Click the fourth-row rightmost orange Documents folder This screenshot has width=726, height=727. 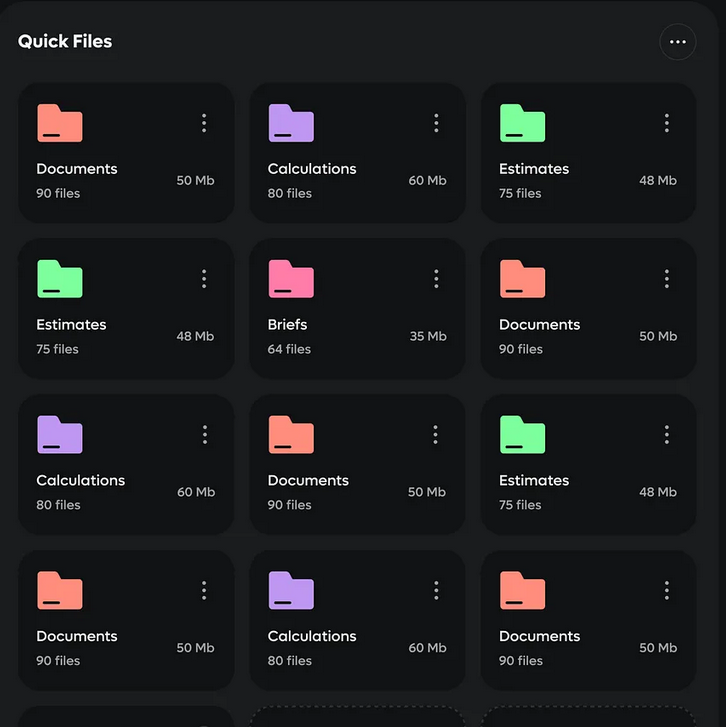[x=522, y=590]
